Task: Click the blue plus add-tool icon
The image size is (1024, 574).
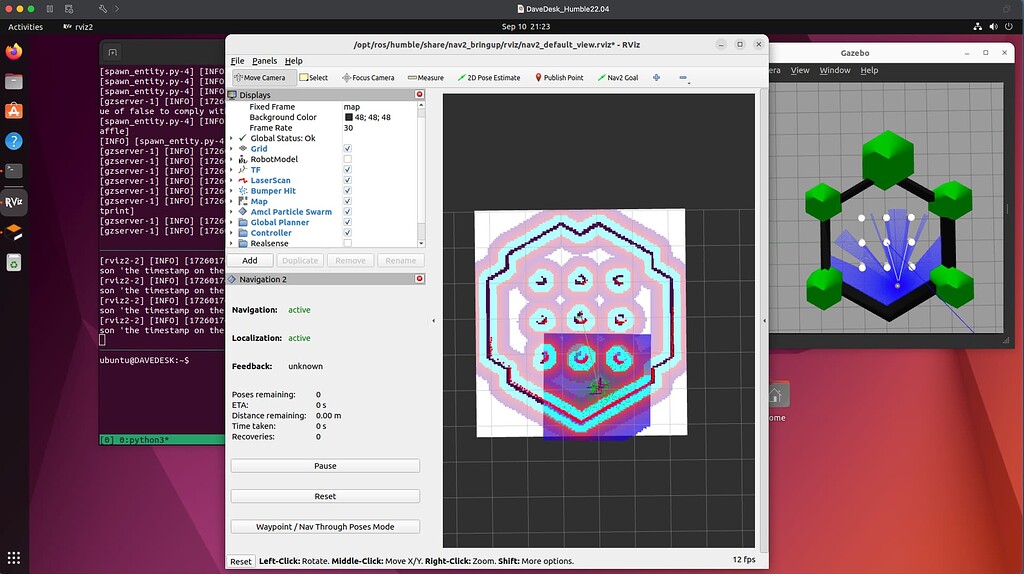Action: (656, 78)
